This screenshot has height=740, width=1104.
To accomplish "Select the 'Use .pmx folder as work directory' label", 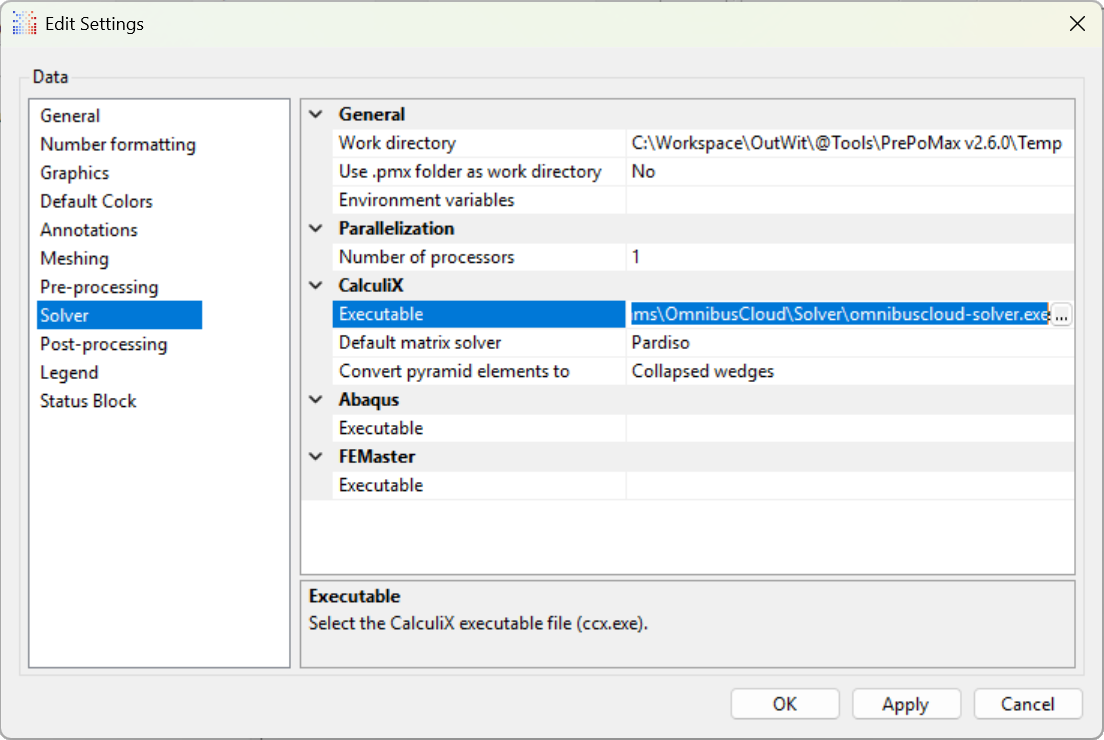I will [470, 172].
